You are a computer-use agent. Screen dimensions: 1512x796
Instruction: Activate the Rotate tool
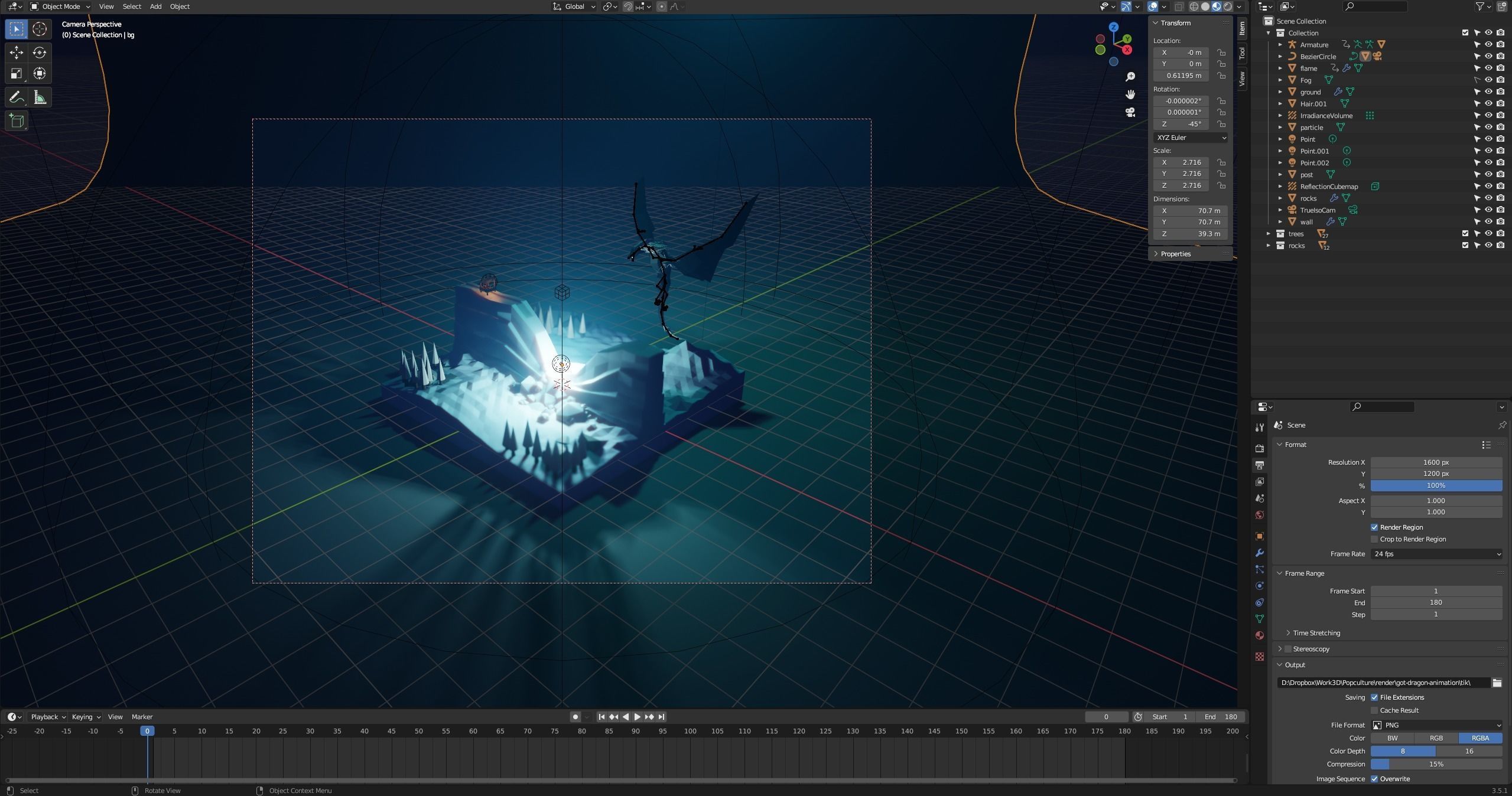point(40,53)
